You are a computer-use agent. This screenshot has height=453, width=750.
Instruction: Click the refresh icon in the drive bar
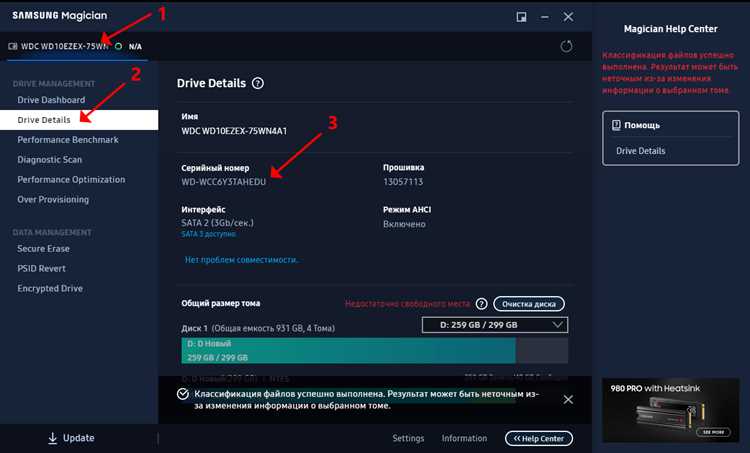coord(566,46)
